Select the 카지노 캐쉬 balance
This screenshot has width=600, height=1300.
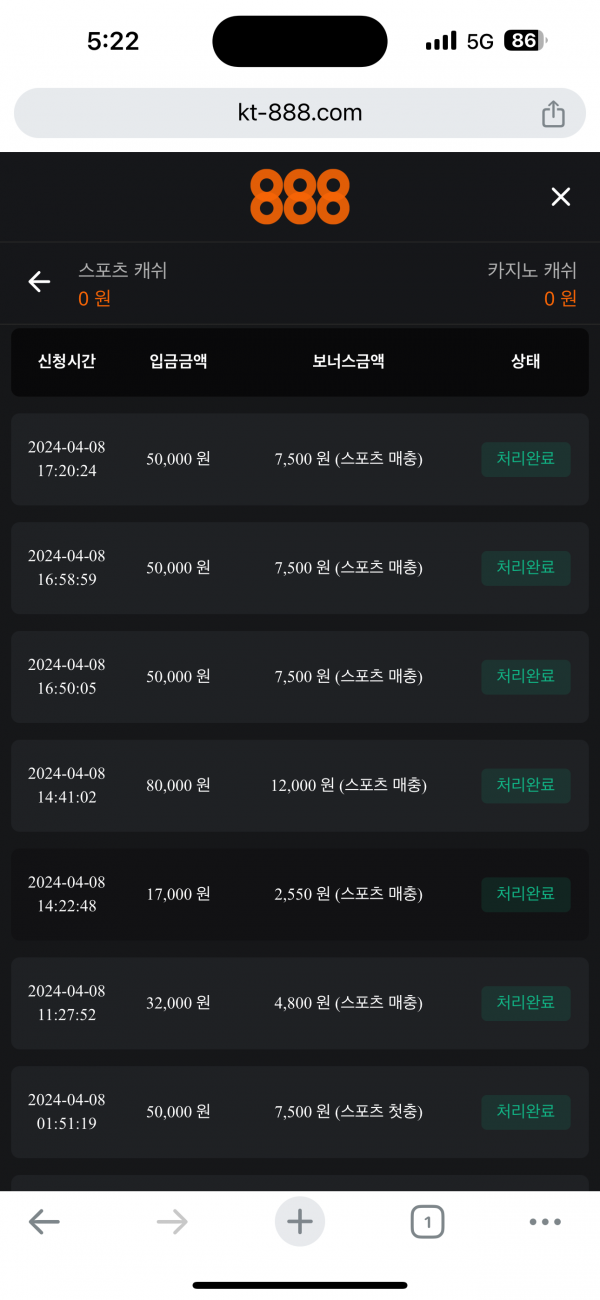(532, 284)
